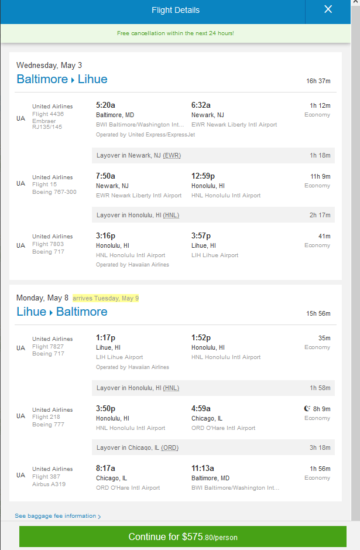Click ORD link in Chicago layover row
The height and width of the screenshot is (550, 360).
[x=170, y=448]
